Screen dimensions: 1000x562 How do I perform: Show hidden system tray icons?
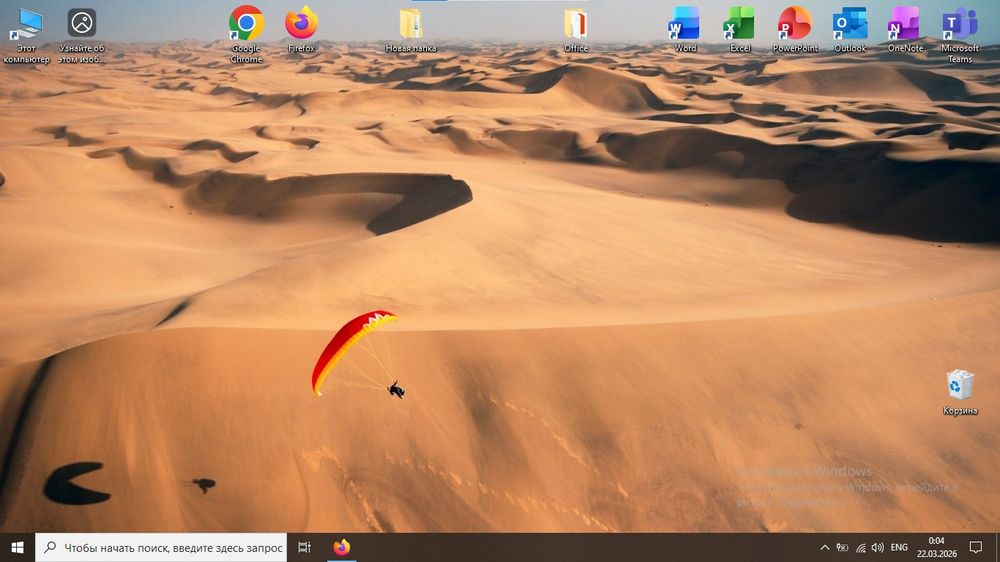pos(825,547)
